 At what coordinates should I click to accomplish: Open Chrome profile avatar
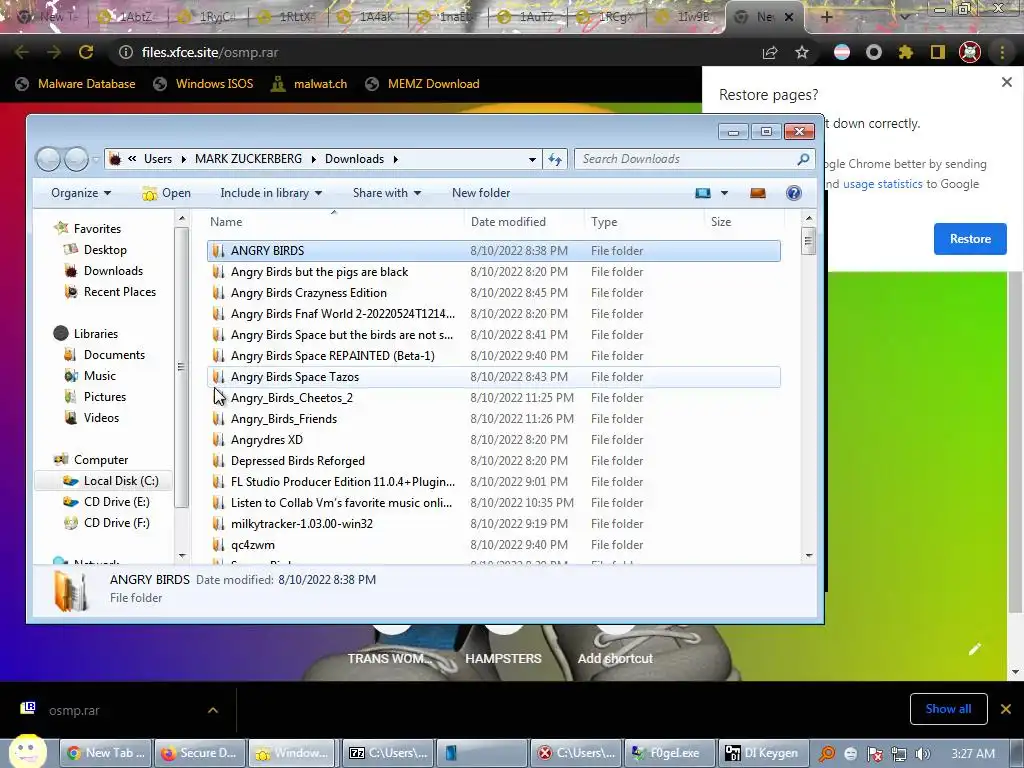tap(970, 52)
